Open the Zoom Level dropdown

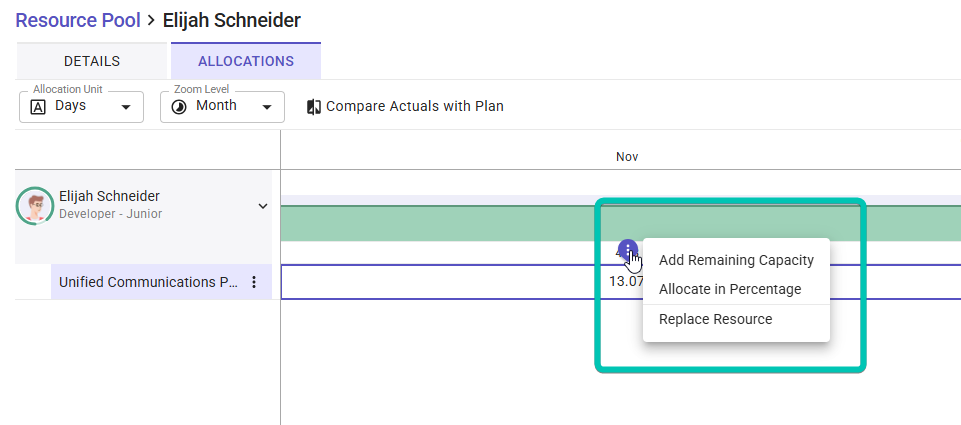(222, 106)
